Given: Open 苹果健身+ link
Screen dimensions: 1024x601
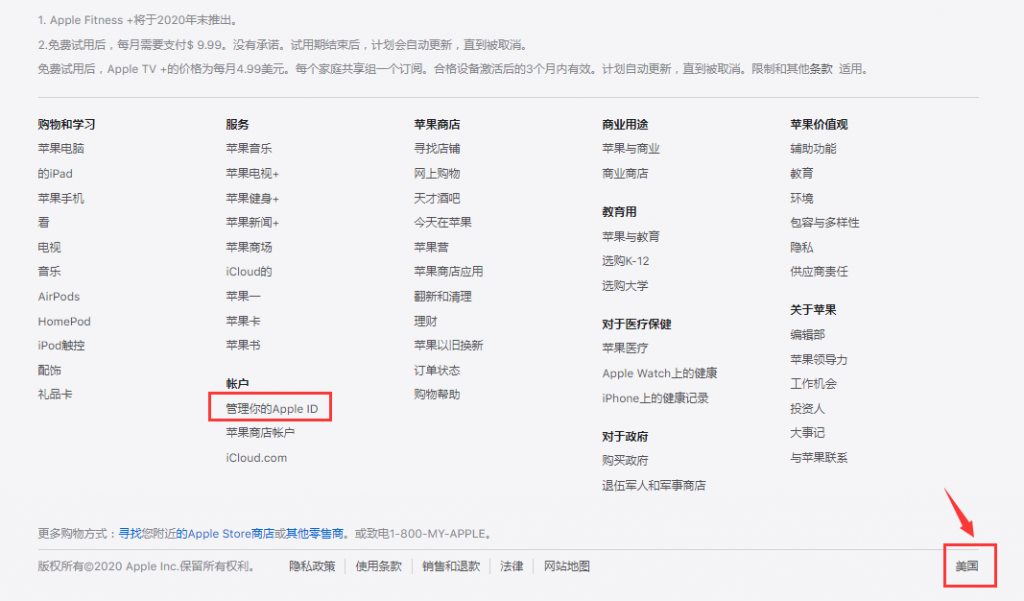Looking at the screenshot, I should (x=252, y=199).
